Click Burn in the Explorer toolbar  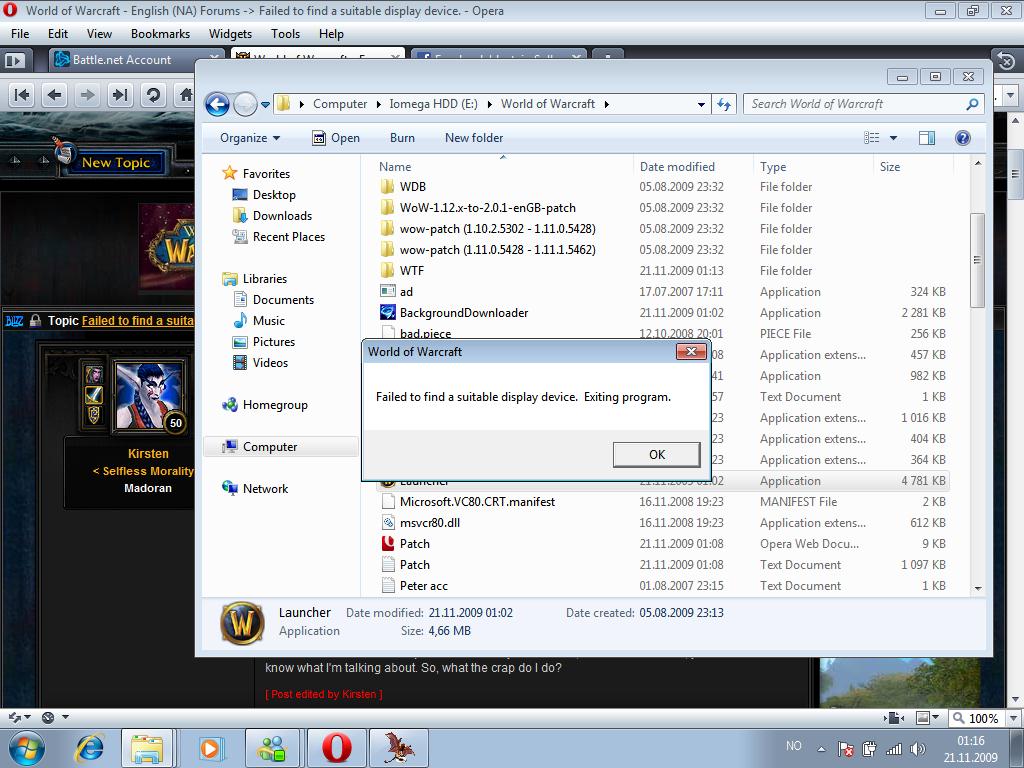coord(402,138)
